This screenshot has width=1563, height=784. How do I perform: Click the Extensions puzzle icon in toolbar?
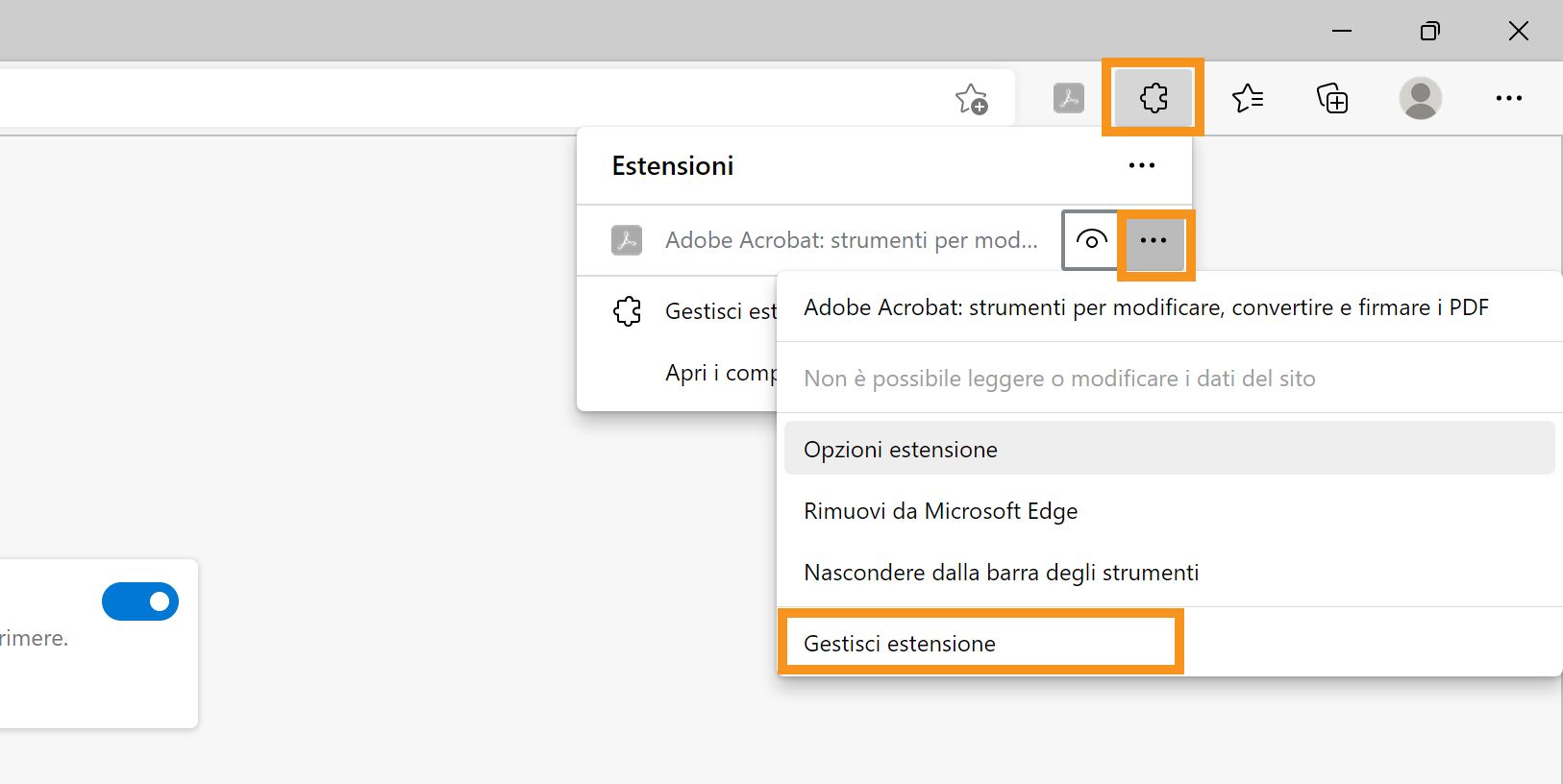pyautogui.click(x=1153, y=97)
